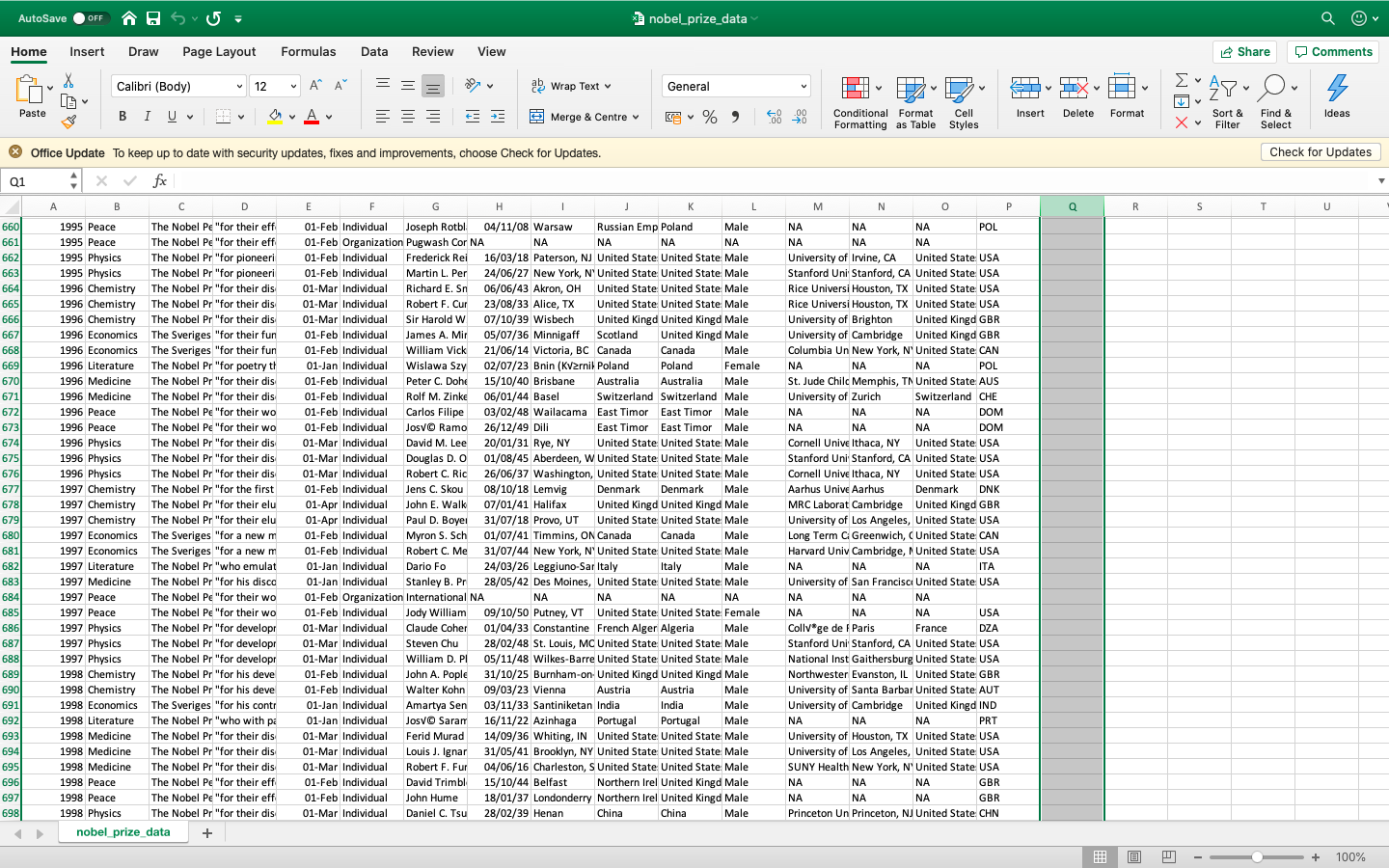Screen dimensions: 1389x868
Task: Open the Share options
Action: [1244, 51]
